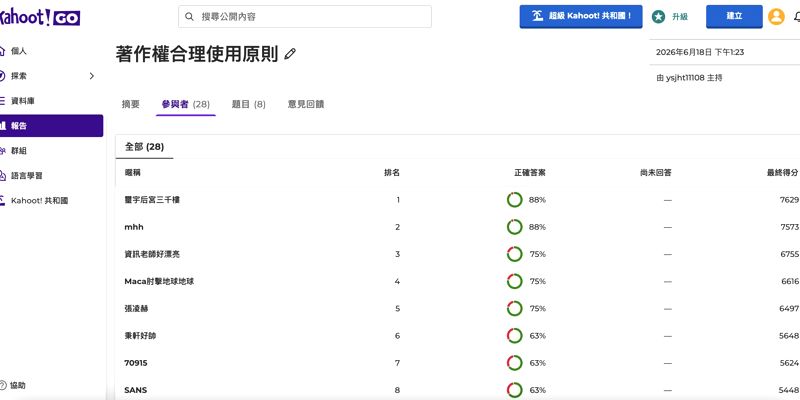The width and height of the screenshot is (800, 400).
Task: Click the search public content field
Action: pos(305,17)
